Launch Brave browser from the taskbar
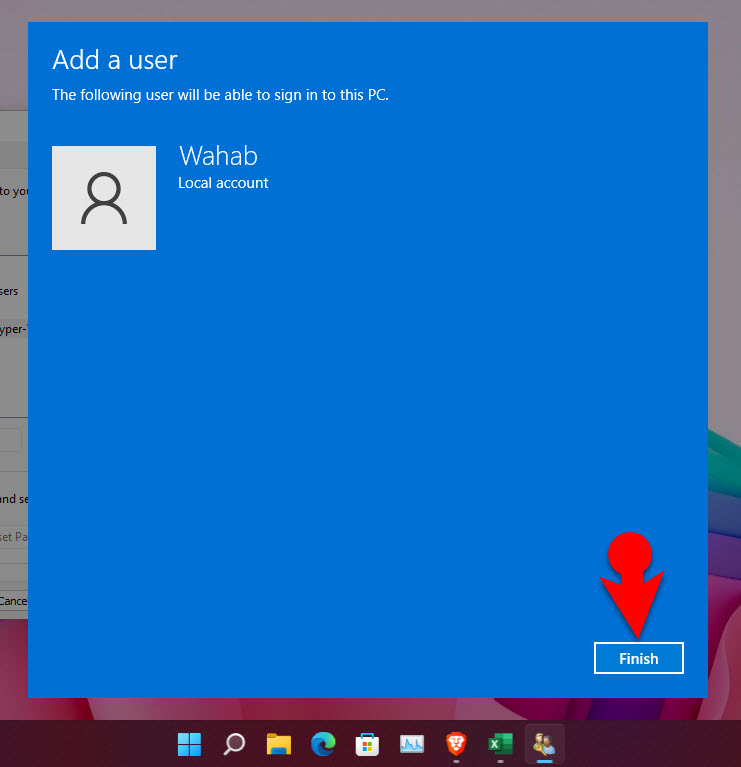This screenshot has height=767, width=741. pyautogui.click(x=456, y=744)
